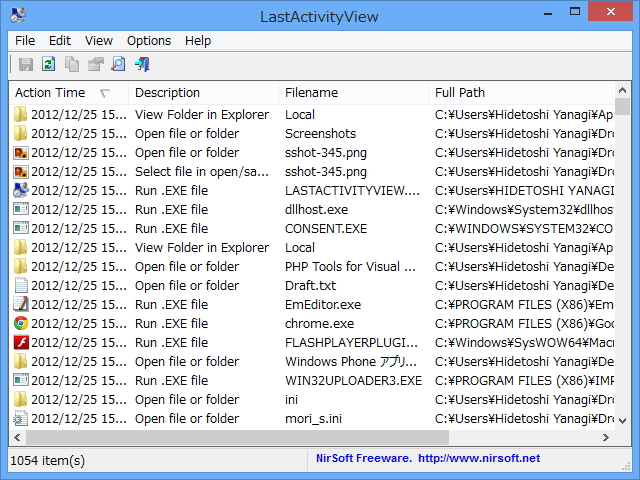This screenshot has height=480, width=640.
Task: Select the chrome.exe filename cell
Action: [319, 323]
